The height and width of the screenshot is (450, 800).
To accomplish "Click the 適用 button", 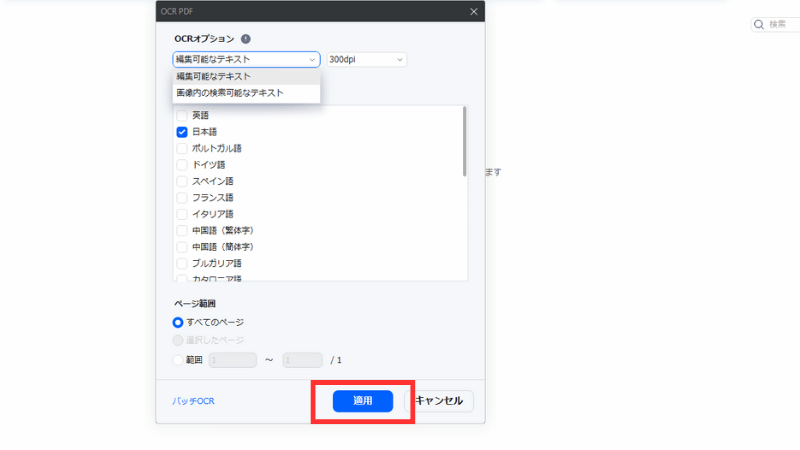I will click(363, 401).
